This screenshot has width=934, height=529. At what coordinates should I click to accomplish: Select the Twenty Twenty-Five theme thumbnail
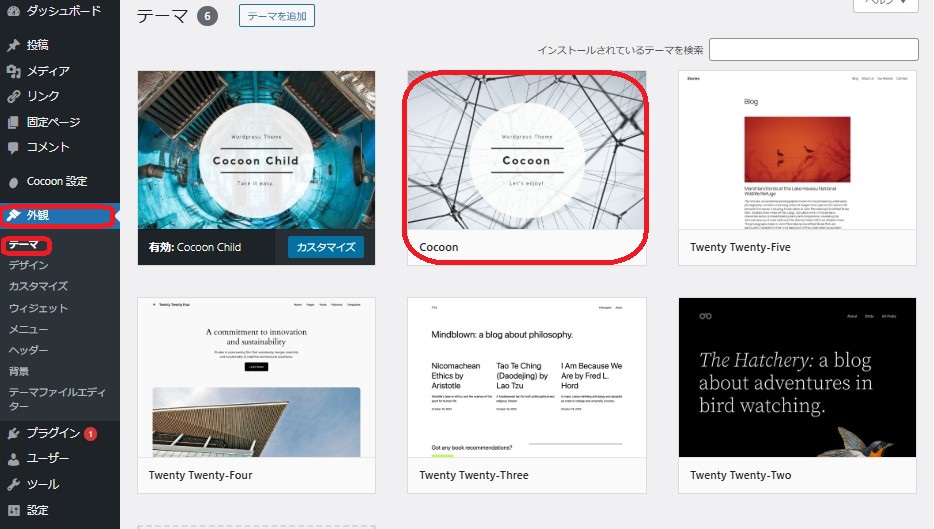click(797, 150)
